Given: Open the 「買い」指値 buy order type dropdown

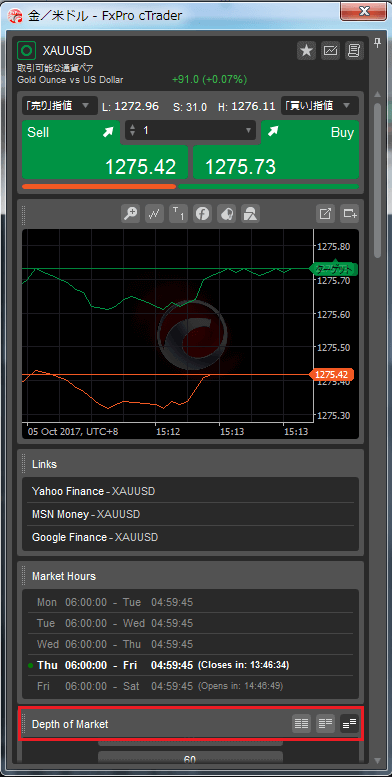Looking at the screenshot, I should (320, 105).
